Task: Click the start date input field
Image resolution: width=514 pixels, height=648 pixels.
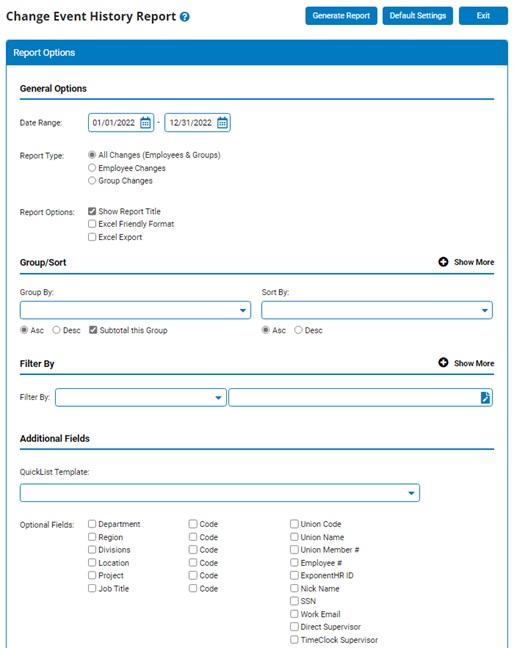Action: (114, 123)
